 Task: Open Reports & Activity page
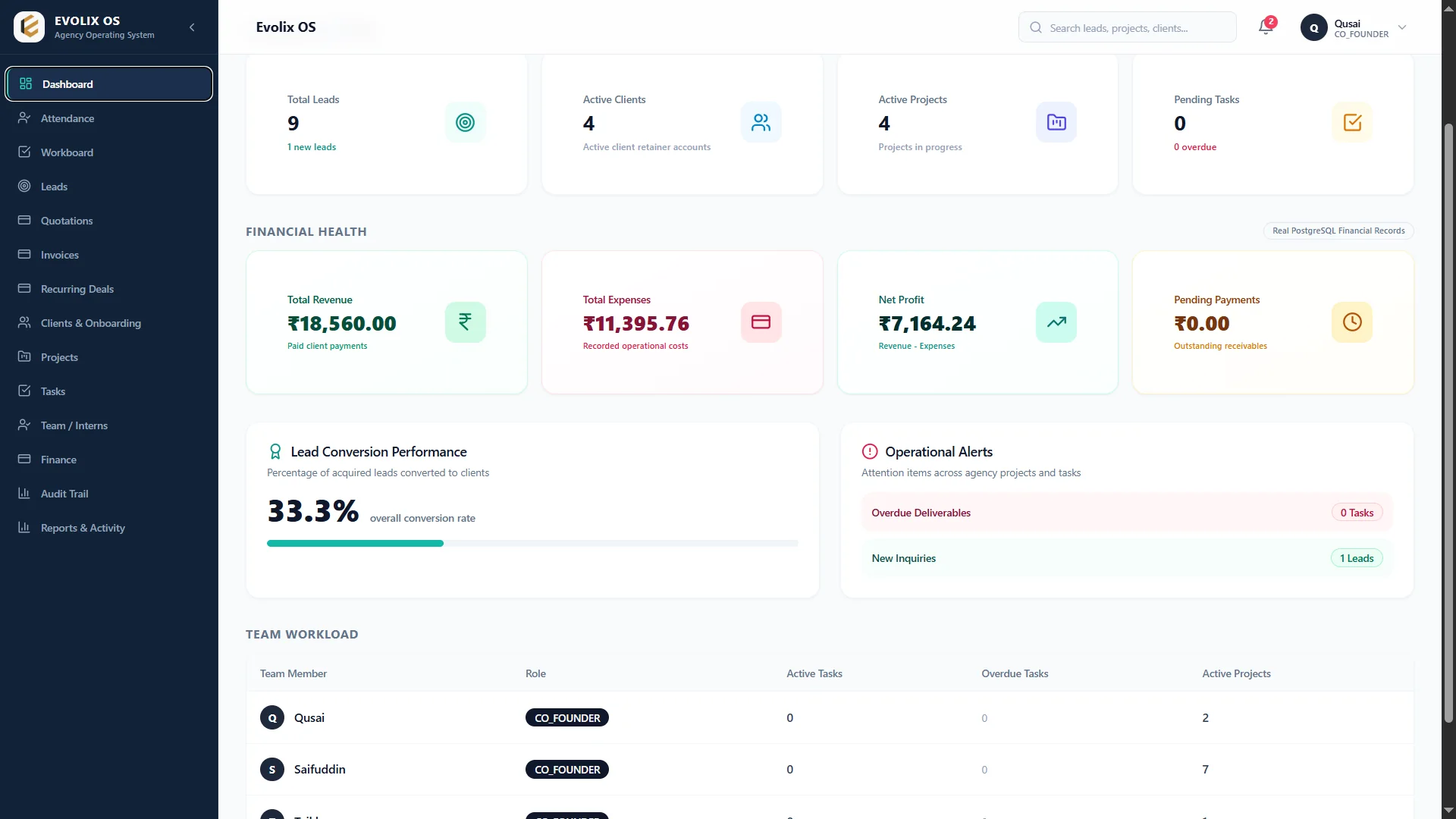(x=109, y=528)
